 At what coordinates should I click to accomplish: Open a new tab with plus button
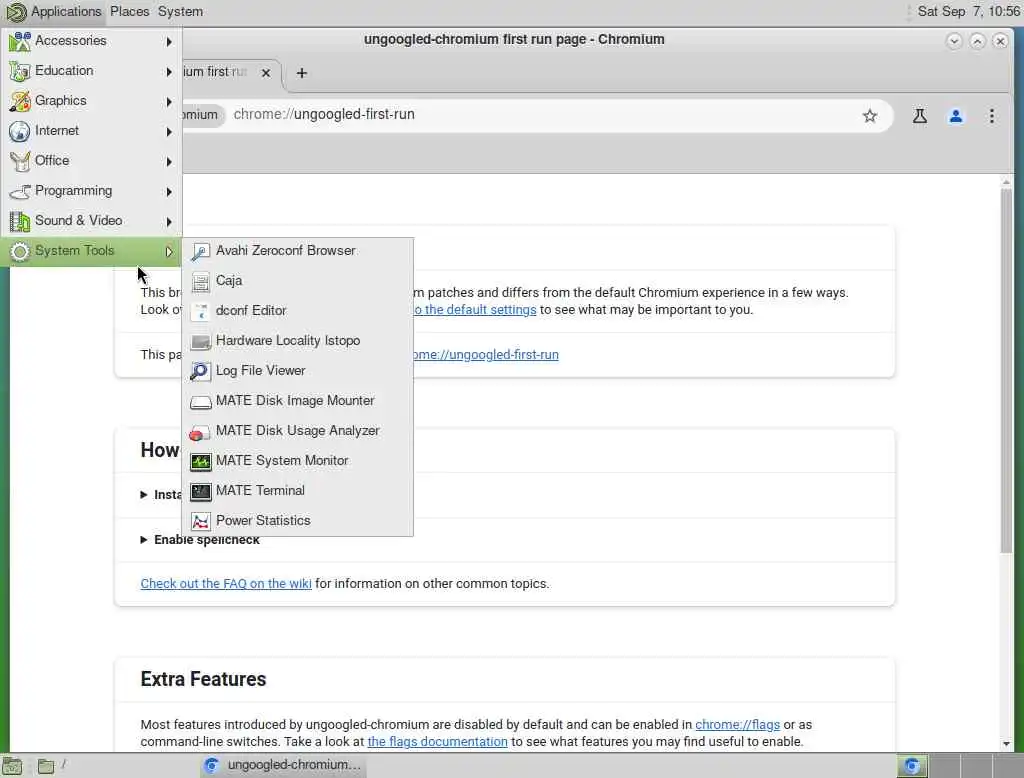pyautogui.click(x=301, y=73)
